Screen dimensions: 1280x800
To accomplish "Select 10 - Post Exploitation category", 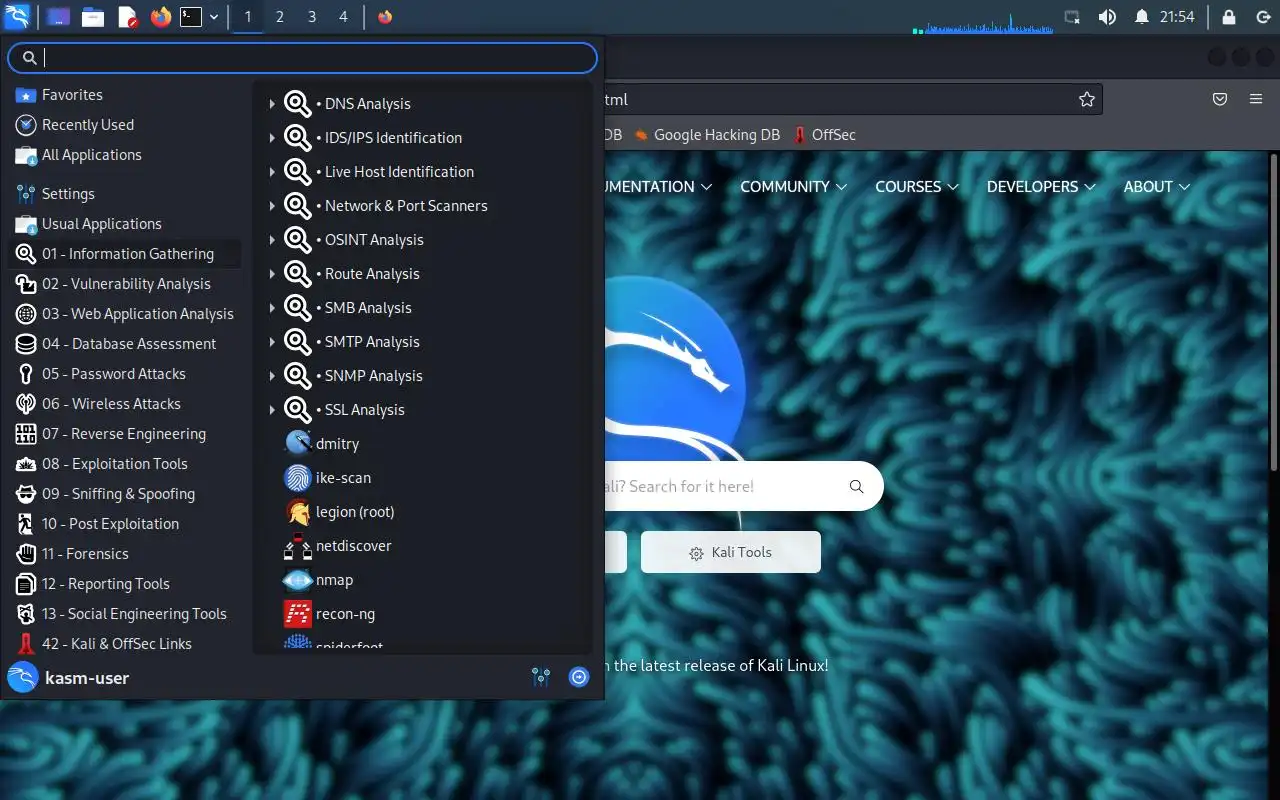I will tap(125, 524).
